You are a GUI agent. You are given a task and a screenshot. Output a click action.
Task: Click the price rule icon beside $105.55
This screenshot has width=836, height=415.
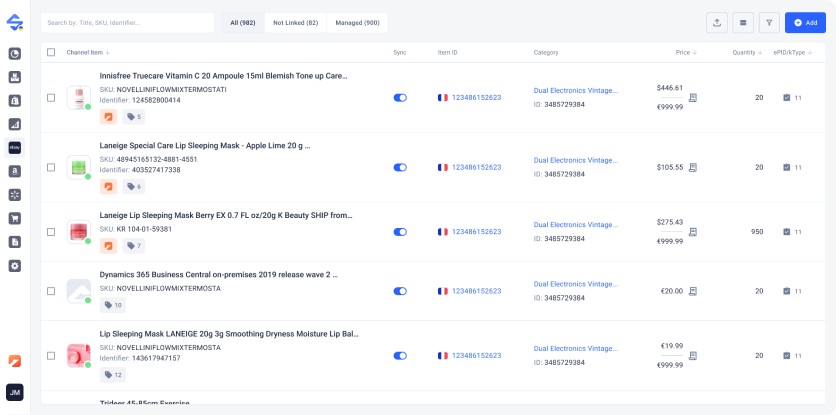[693, 167]
